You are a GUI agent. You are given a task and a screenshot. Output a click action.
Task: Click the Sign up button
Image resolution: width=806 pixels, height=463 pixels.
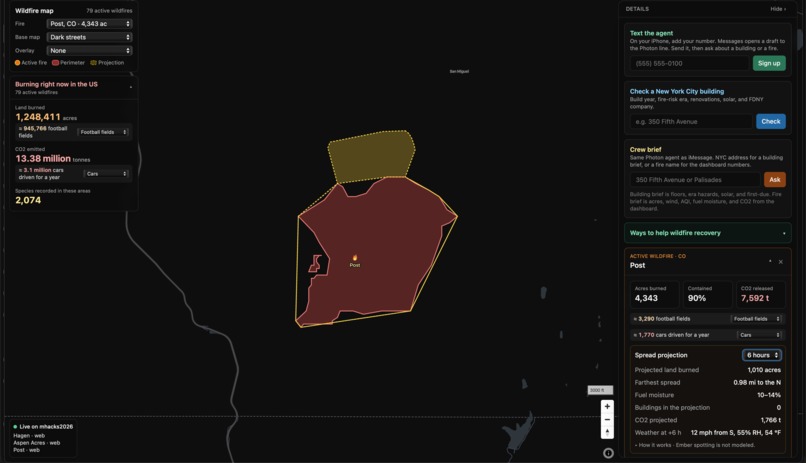pyautogui.click(x=769, y=63)
